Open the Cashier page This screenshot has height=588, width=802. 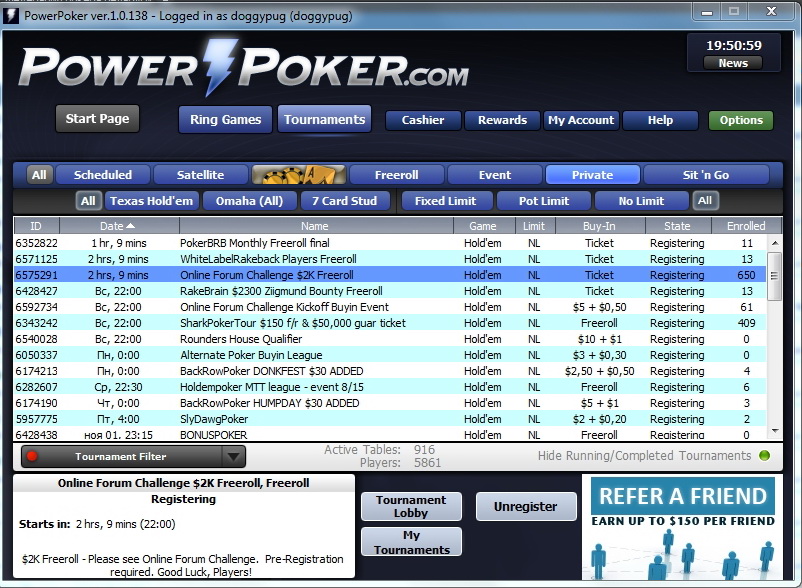(423, 120)
